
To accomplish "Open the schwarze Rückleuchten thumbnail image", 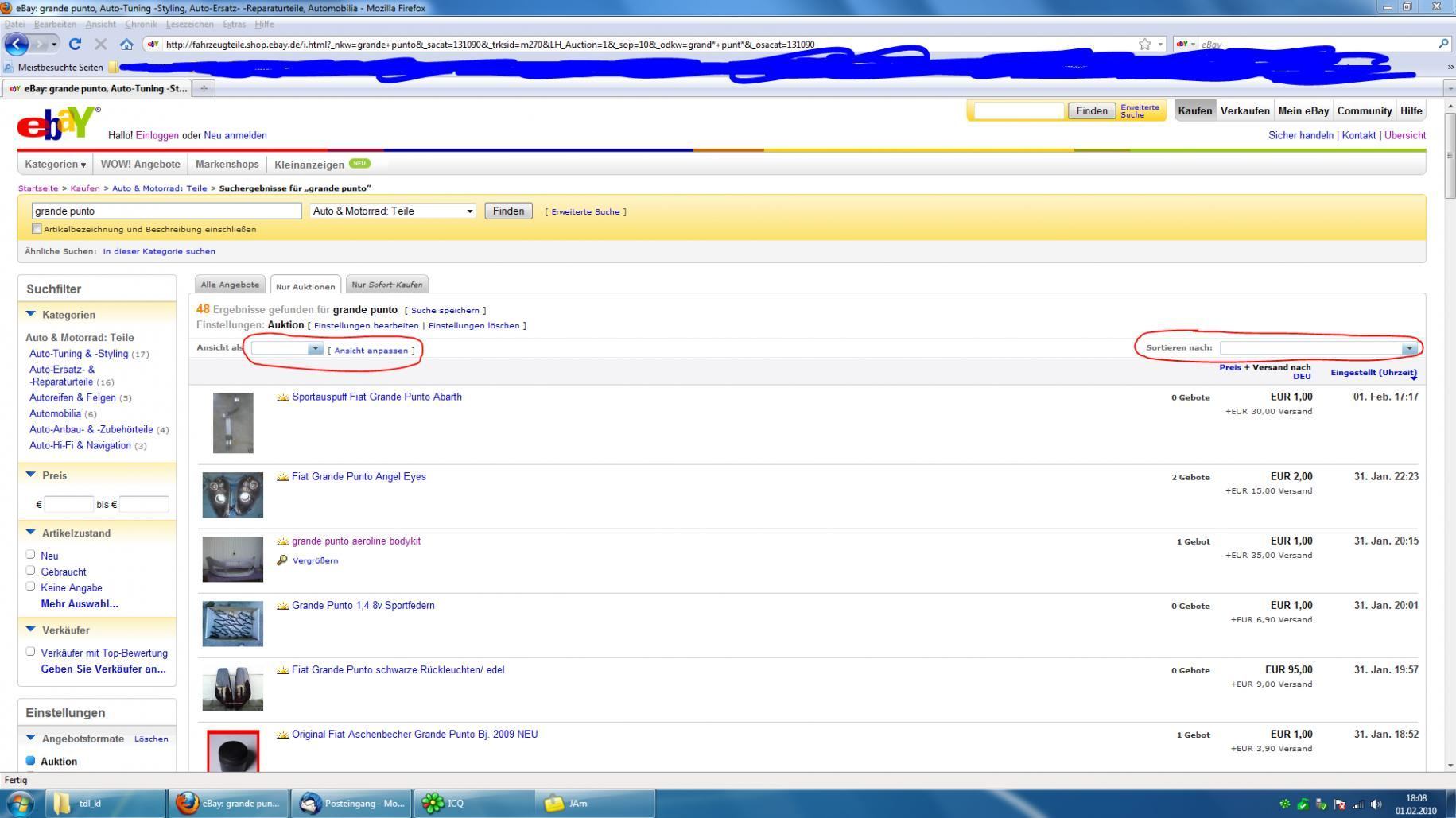I will 232,688.
